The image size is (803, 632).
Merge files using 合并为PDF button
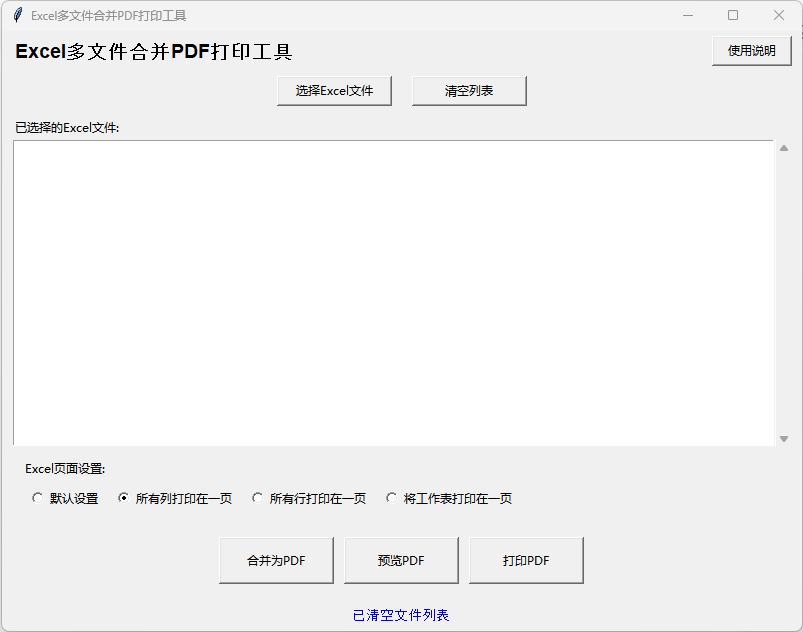coord(276,560)
